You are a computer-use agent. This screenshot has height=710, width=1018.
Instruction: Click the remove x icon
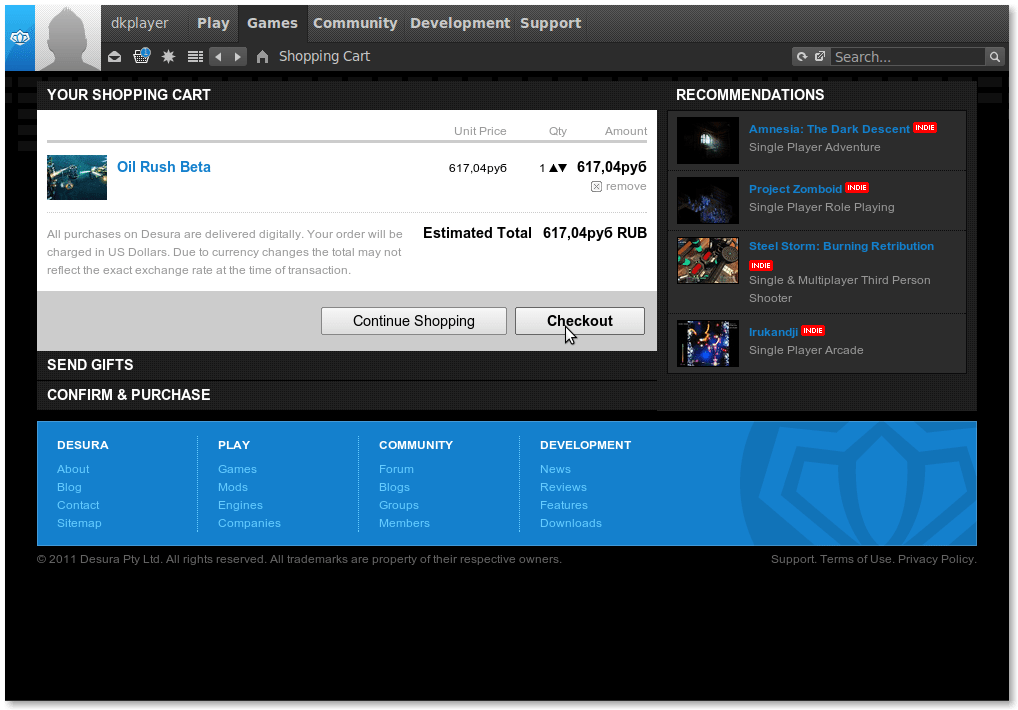(x=596, y=187)
